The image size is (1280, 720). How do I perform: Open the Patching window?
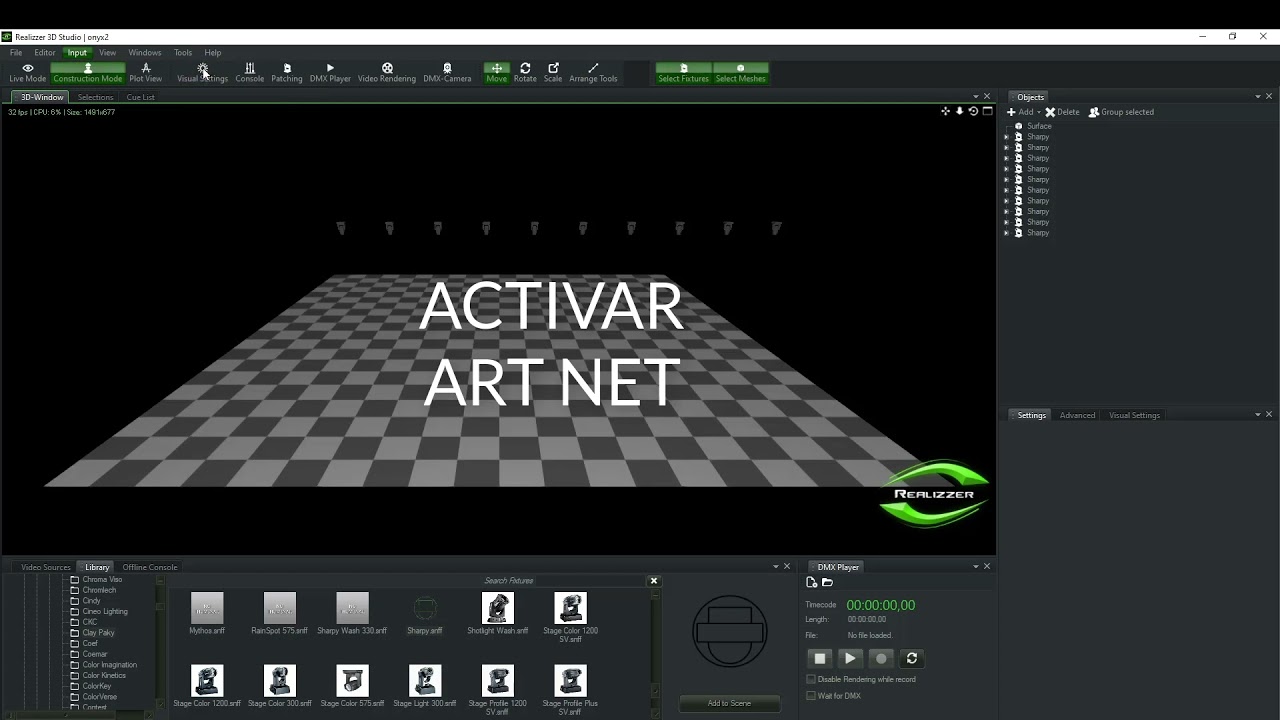point(287,73)
